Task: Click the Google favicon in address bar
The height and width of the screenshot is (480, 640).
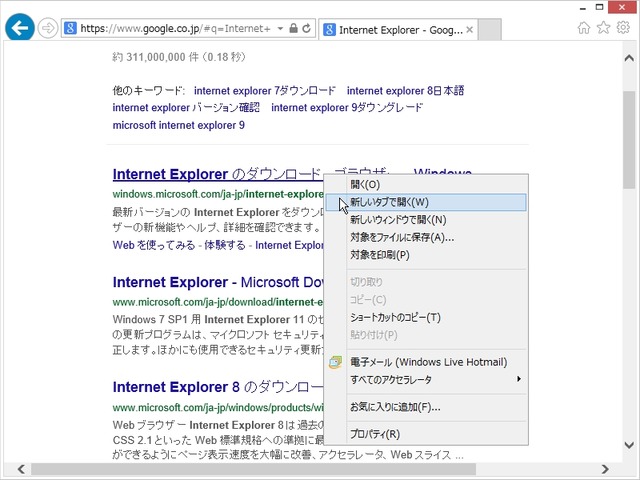Action: click(70, 28)
